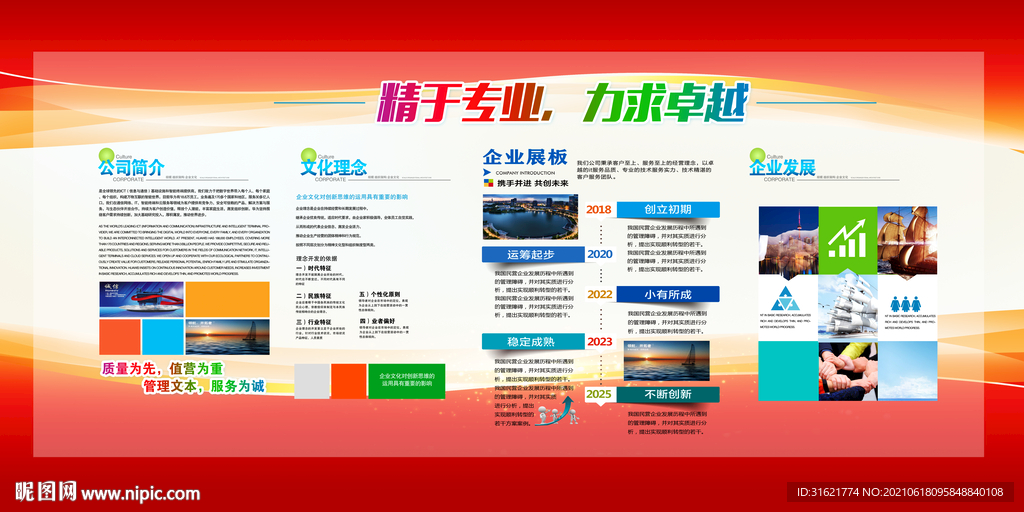Select the 2020 timeline year

600,254
